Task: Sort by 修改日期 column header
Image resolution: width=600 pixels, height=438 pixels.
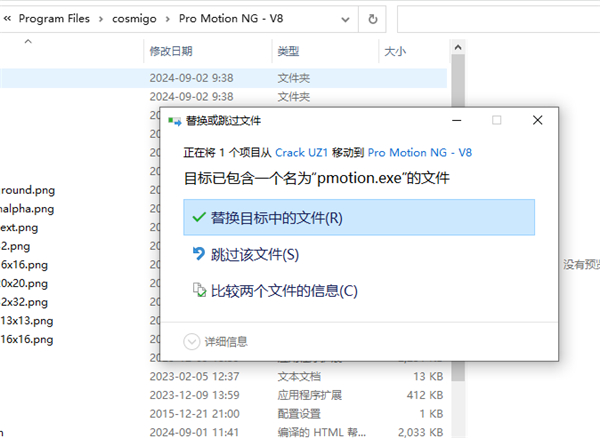Action: [170, 50]
